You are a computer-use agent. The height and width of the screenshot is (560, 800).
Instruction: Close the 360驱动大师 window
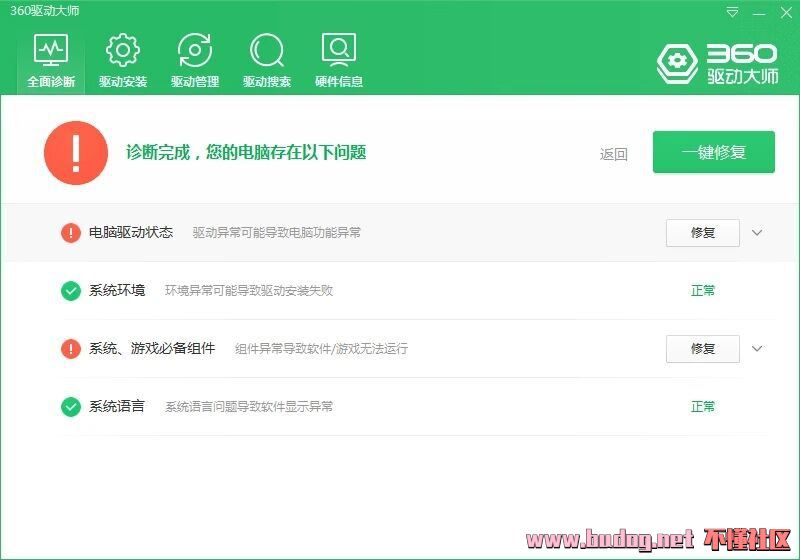tap(786, 13)
